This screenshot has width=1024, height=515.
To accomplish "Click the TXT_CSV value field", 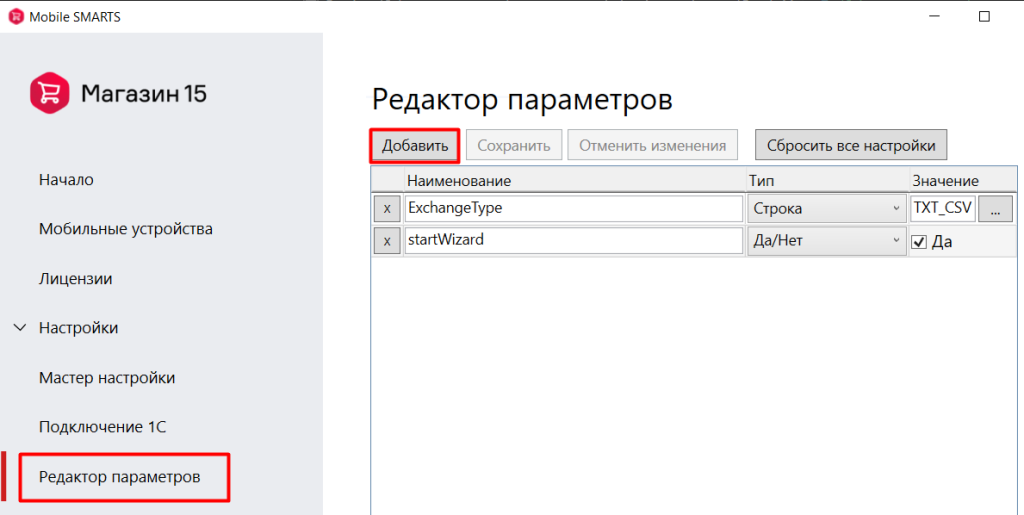I will tap(943, 209).
